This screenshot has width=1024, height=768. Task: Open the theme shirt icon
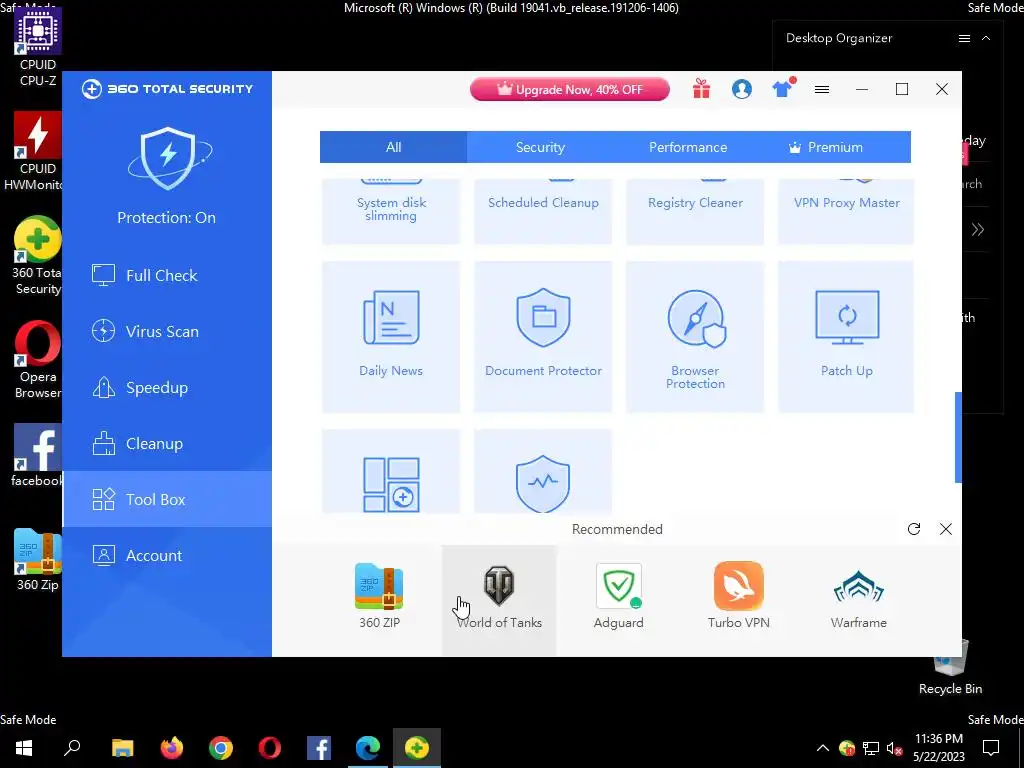782,88
